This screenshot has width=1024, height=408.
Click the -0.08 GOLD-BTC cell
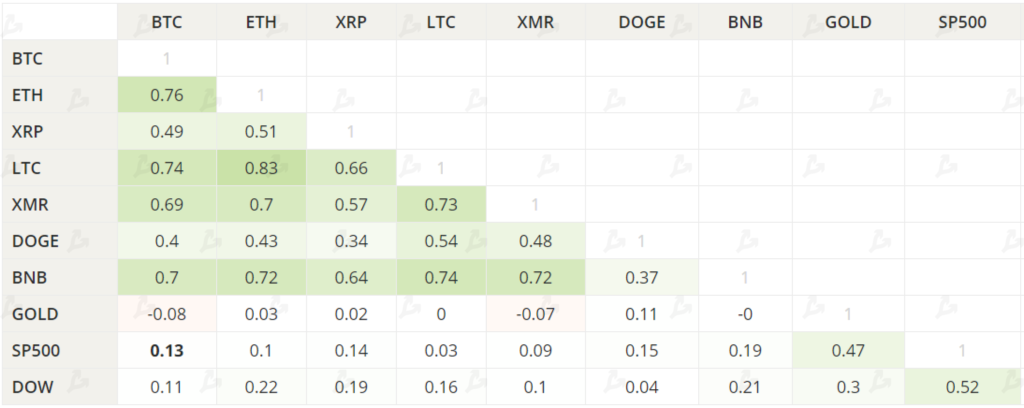coord(166,314)
